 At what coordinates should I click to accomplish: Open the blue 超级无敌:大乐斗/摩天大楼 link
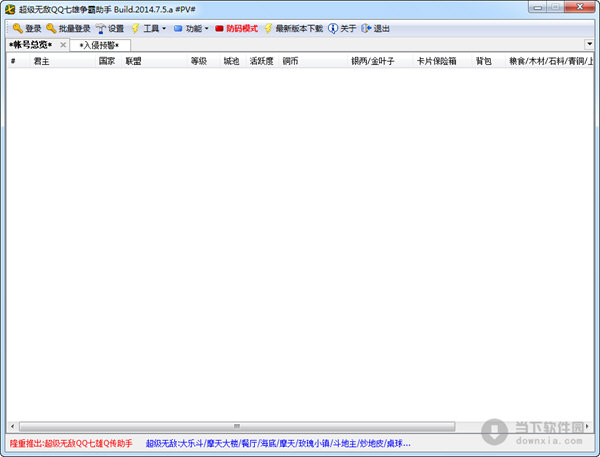(x=278, y=444)
